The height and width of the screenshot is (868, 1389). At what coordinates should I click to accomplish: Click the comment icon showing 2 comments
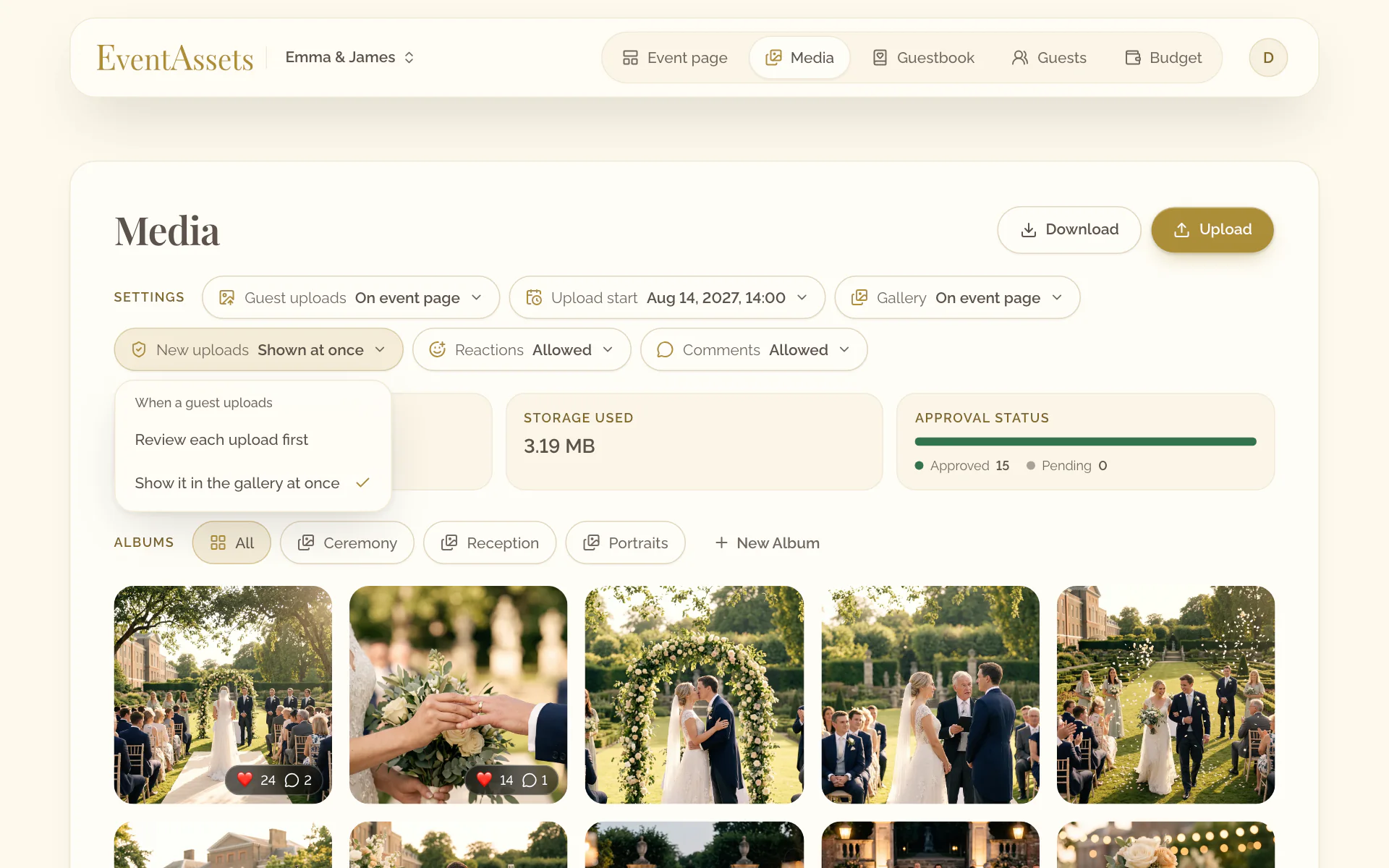point(292,780)
